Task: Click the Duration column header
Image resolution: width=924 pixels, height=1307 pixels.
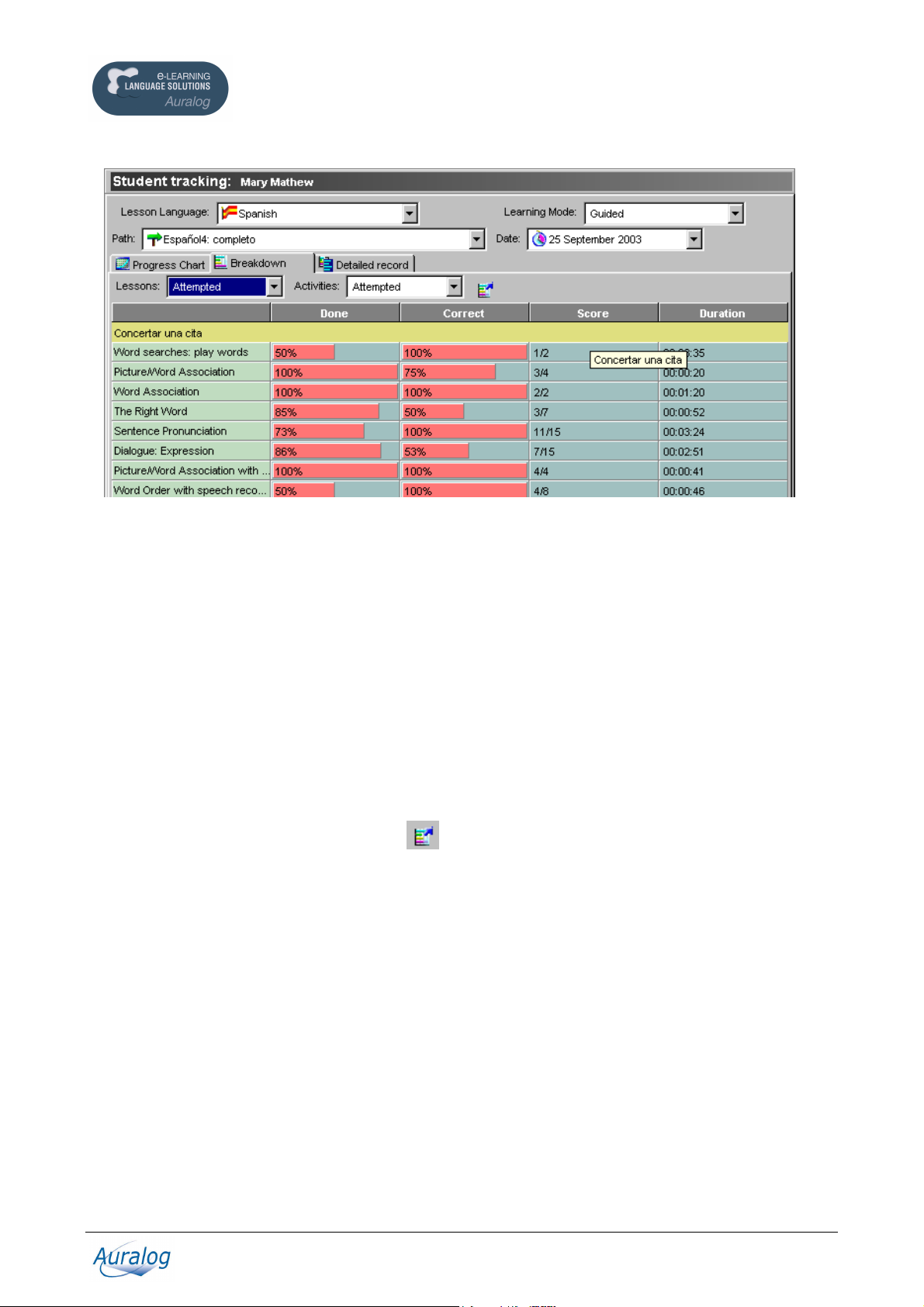Action: coord(723,313)
